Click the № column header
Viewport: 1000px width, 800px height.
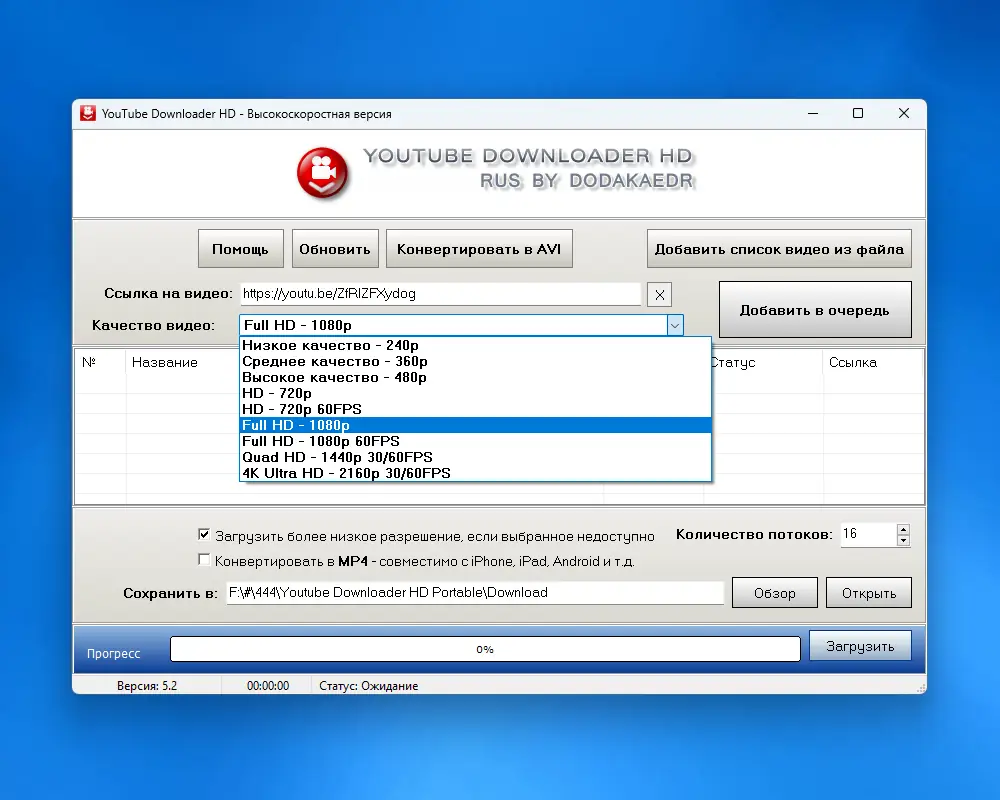coord(101,362)
